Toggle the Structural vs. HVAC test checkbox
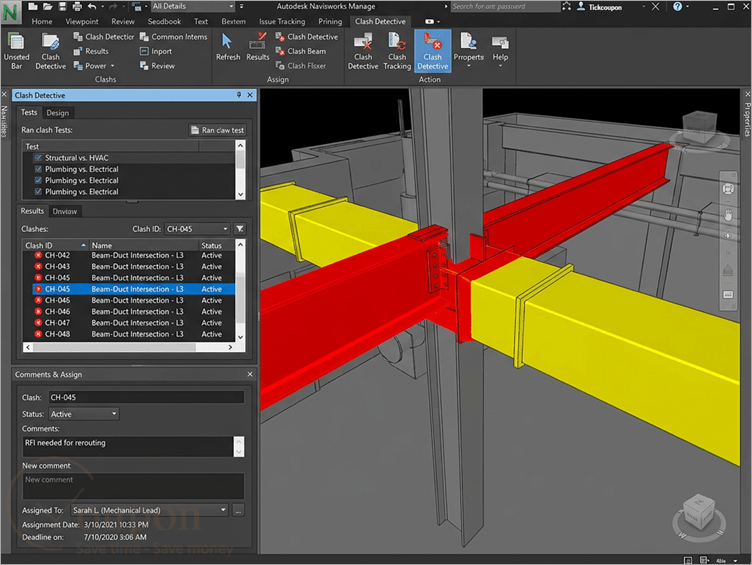The image size is (752, 565). pyautogui.click(x=38, y=158)
